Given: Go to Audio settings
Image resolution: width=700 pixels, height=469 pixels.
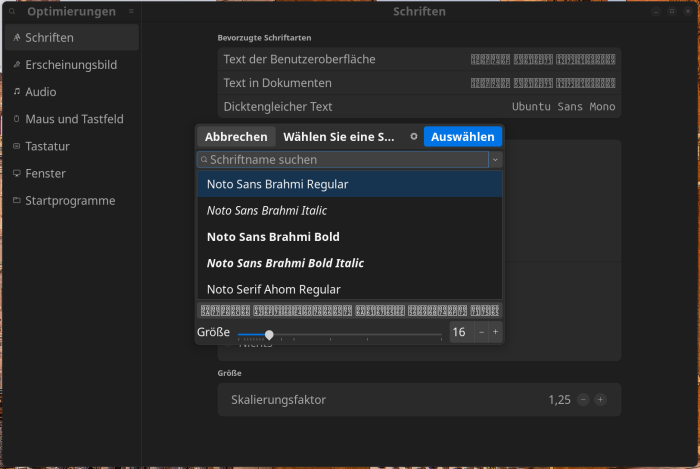Looking at the screenshot, I should coord(72,92).
